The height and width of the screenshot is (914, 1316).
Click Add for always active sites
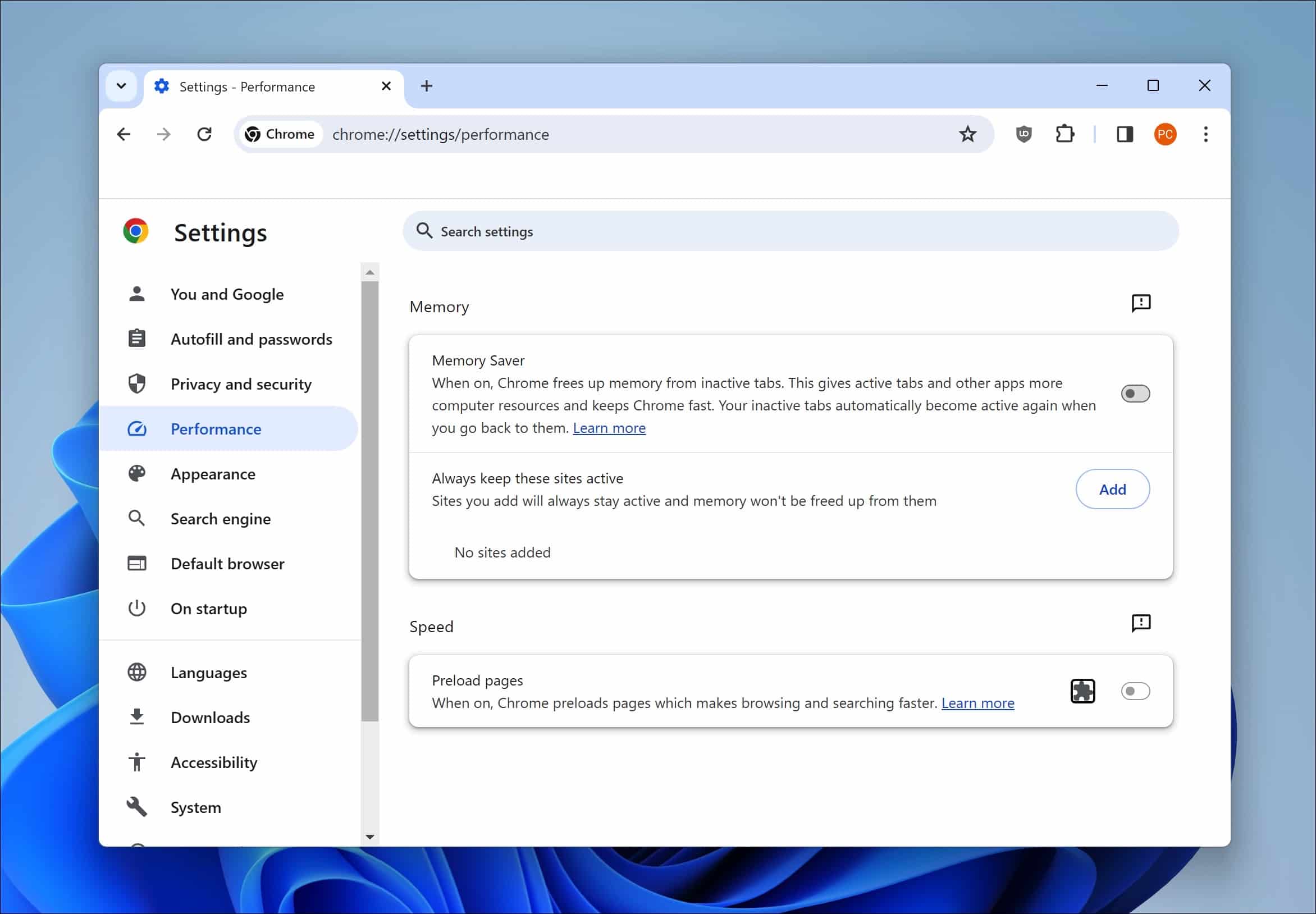[x=1112, y=489]
